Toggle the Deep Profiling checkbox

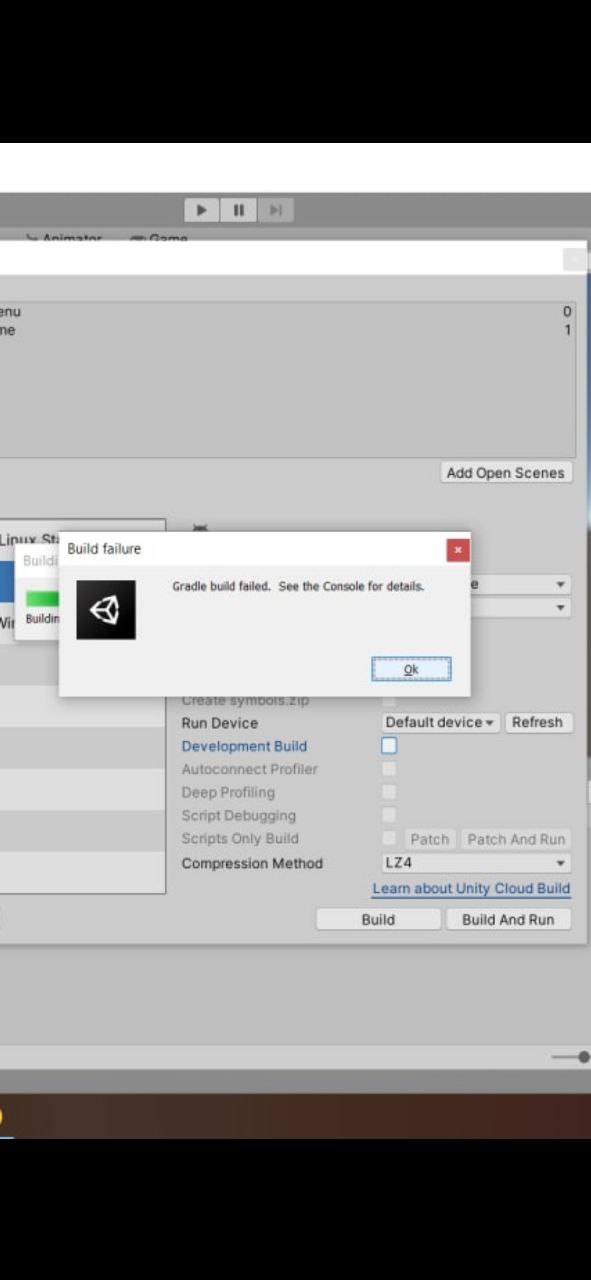coord(389,792)
